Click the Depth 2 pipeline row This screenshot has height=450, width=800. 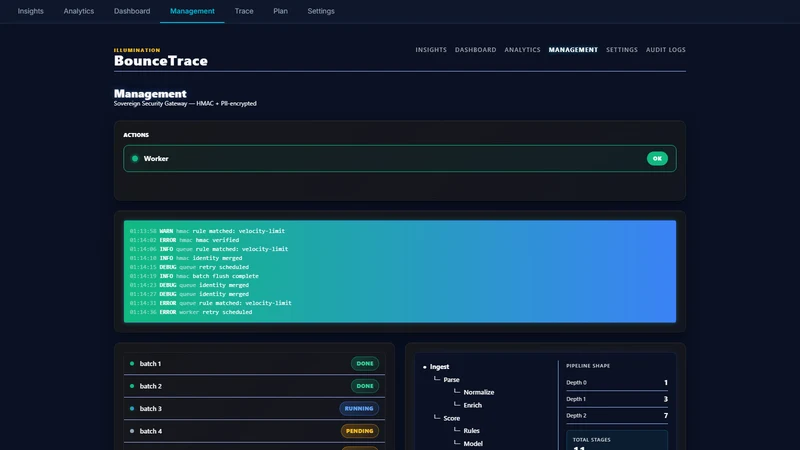pos(617,416)
